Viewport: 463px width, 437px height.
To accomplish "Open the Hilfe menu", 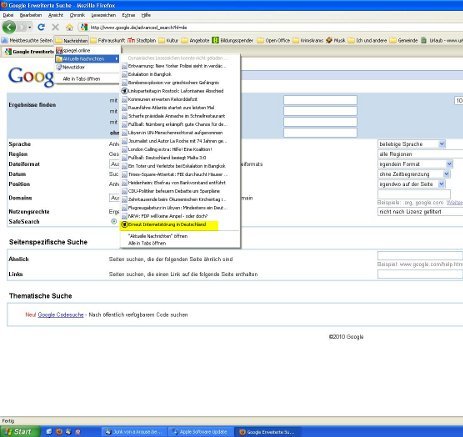I will click(146, 15).
